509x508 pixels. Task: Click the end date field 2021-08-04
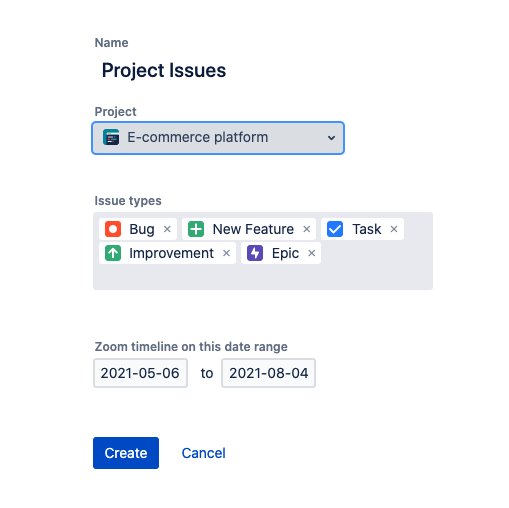point(269,373)
